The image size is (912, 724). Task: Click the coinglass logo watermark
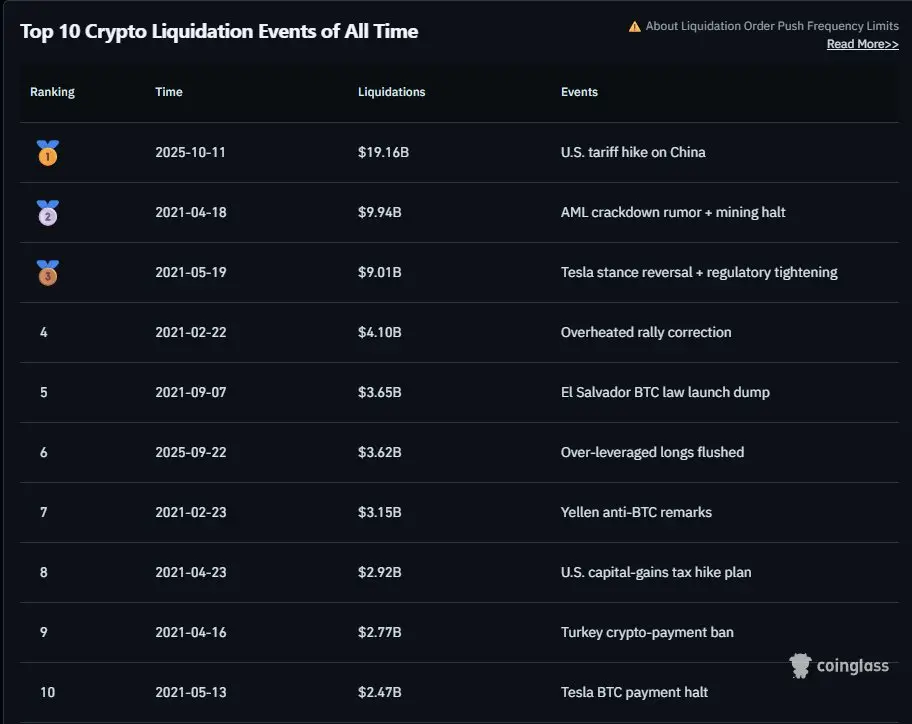pyautogui.click(x=838, y=666)
